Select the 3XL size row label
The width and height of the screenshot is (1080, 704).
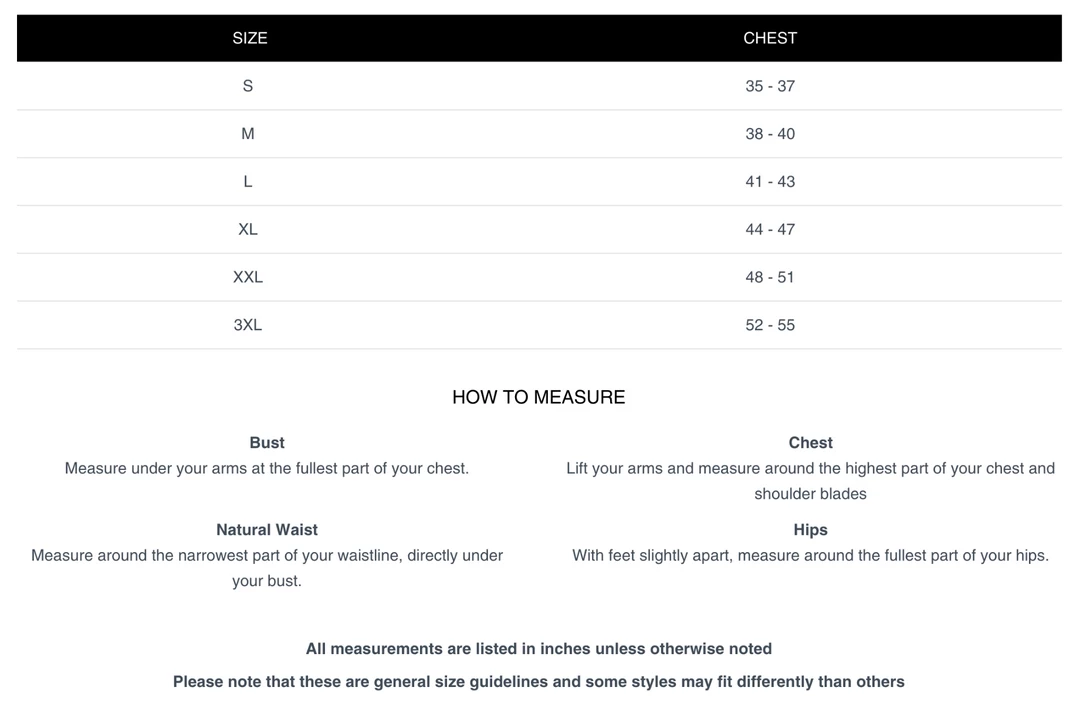click(x=248, y=325)
